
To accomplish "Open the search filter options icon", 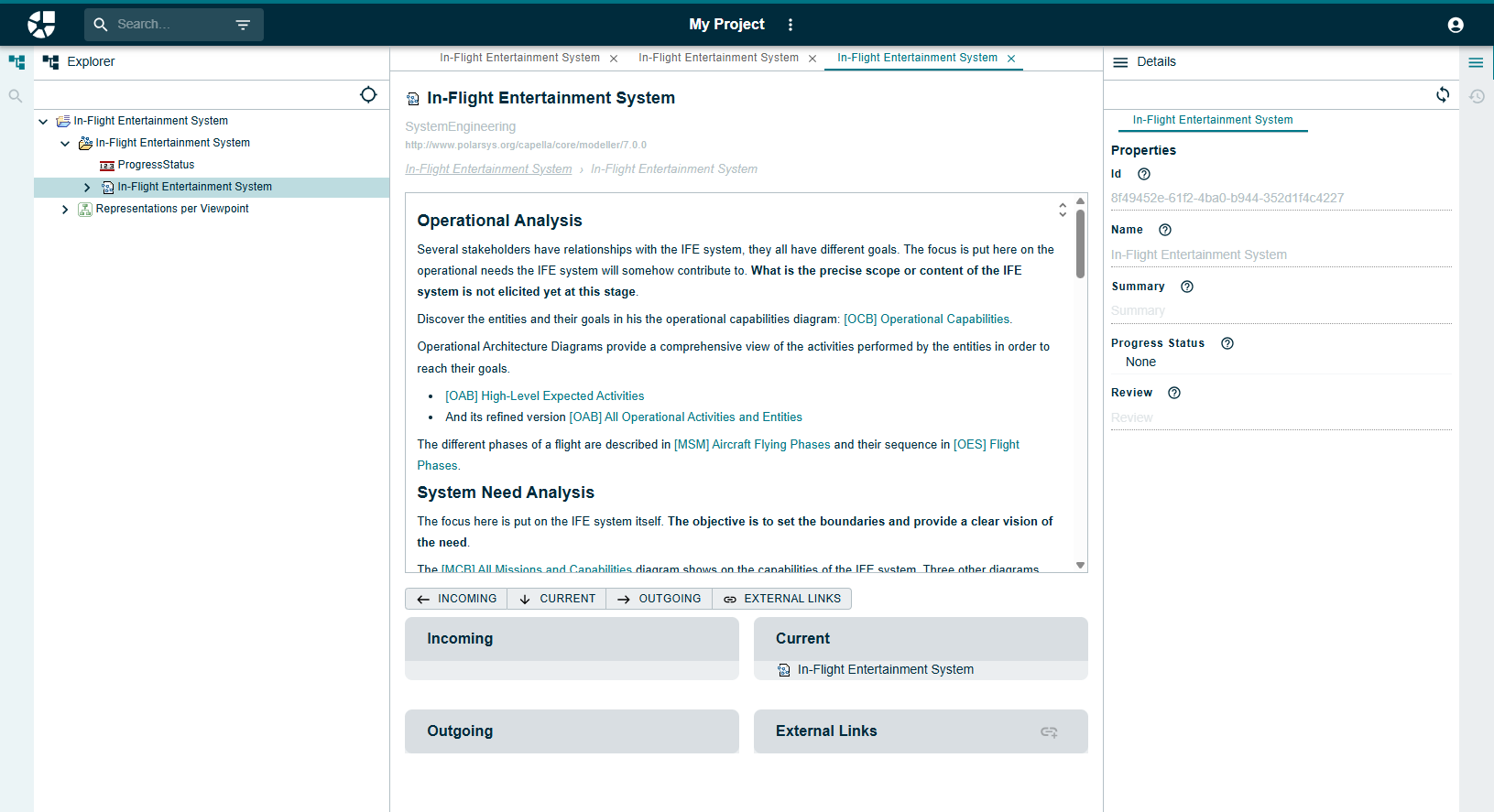I will pyautogui.click(x=243, y=25).
